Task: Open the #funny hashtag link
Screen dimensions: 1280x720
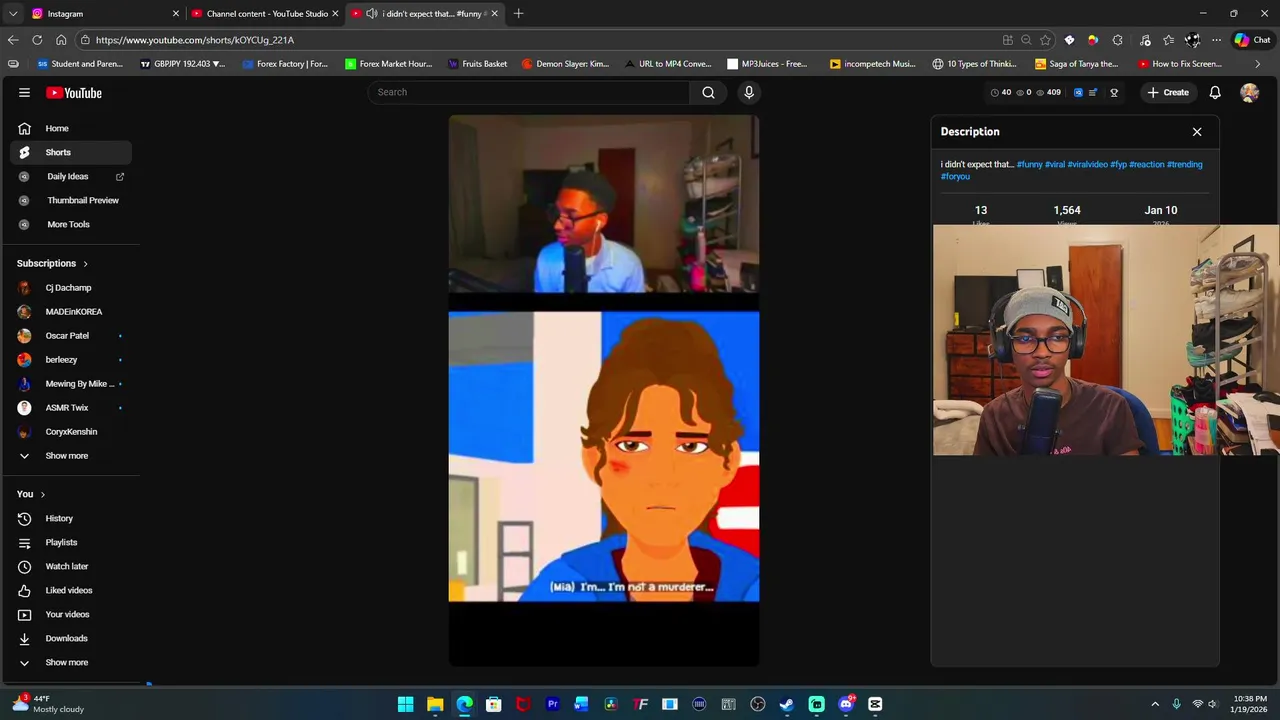Action: tap(1029, 164)
